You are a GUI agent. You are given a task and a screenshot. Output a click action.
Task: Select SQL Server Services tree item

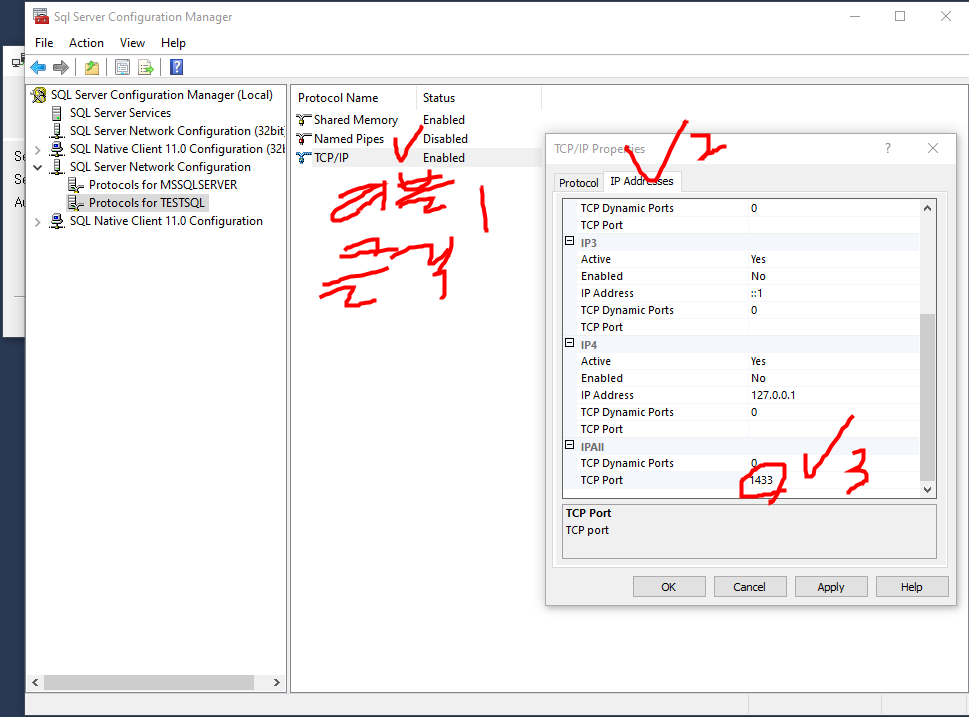click(120, 113)
